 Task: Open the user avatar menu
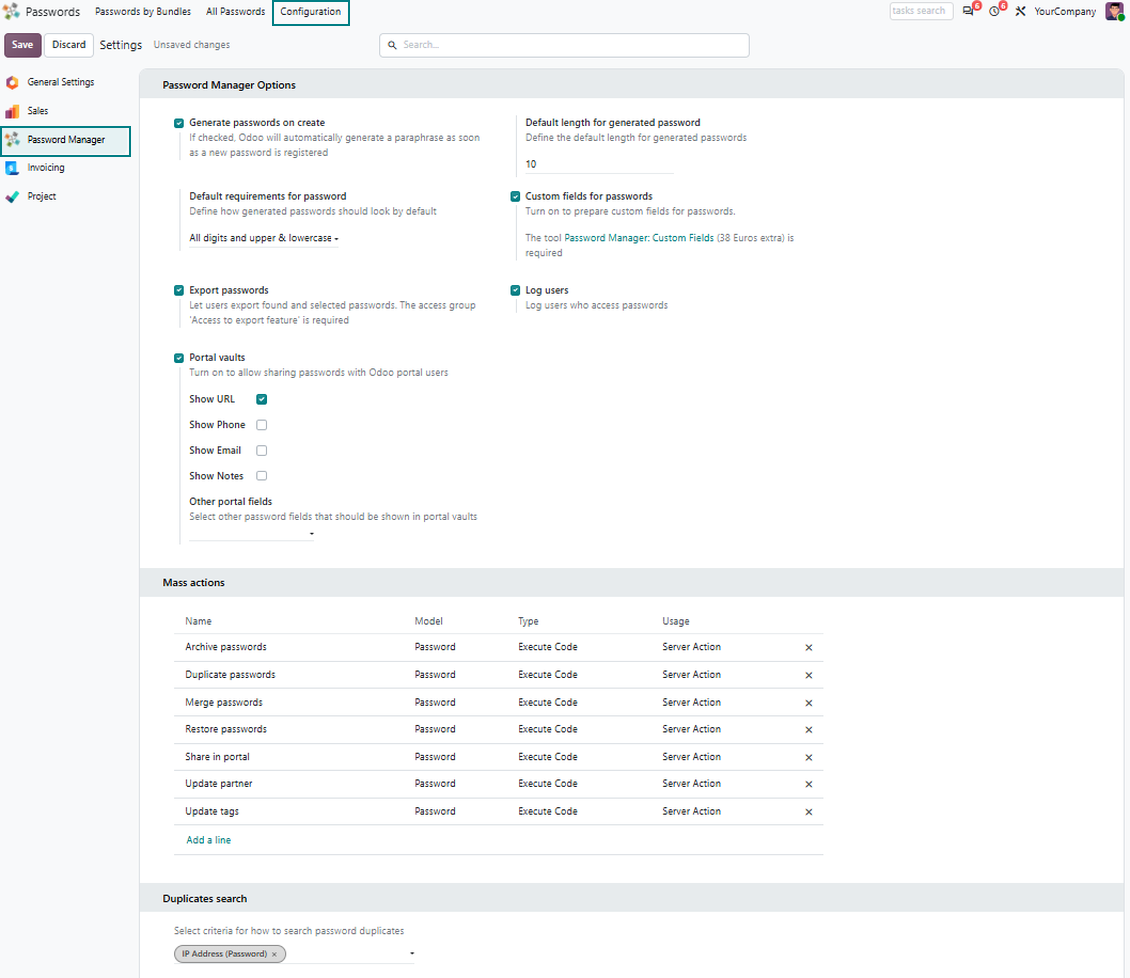[1114, 11]
